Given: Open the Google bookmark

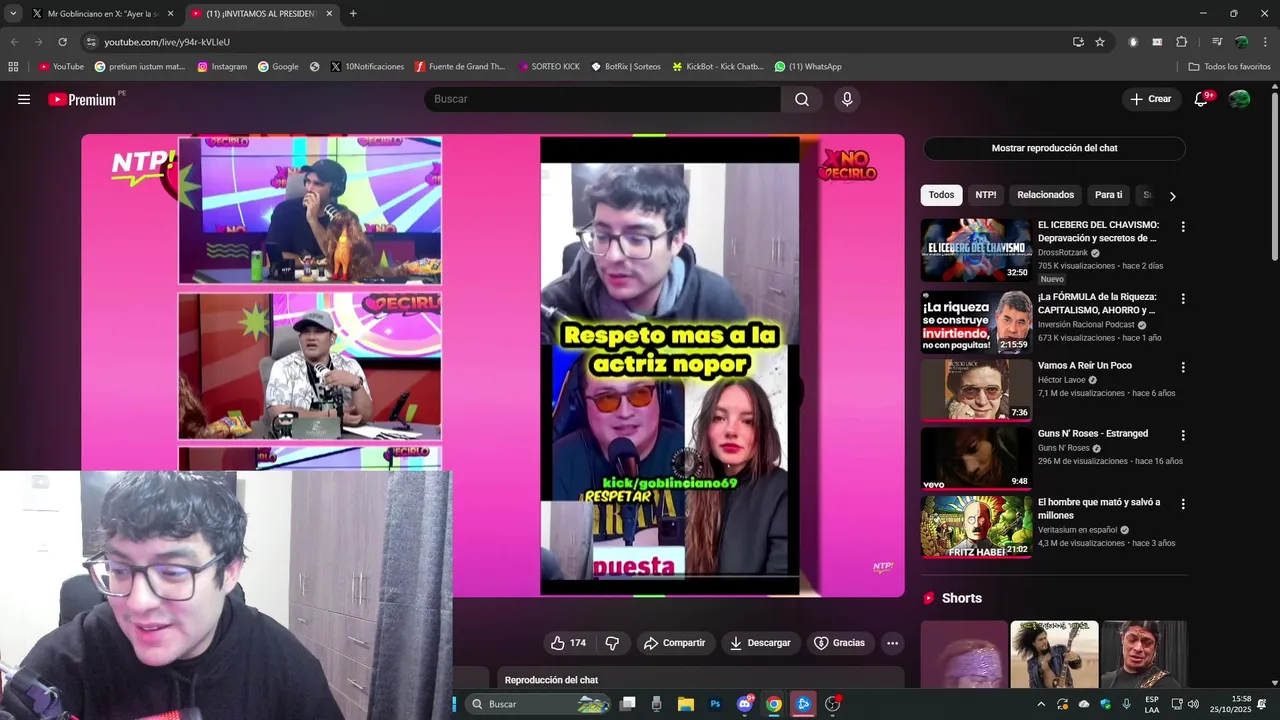Looking at the screenshot, I should 278,67.
